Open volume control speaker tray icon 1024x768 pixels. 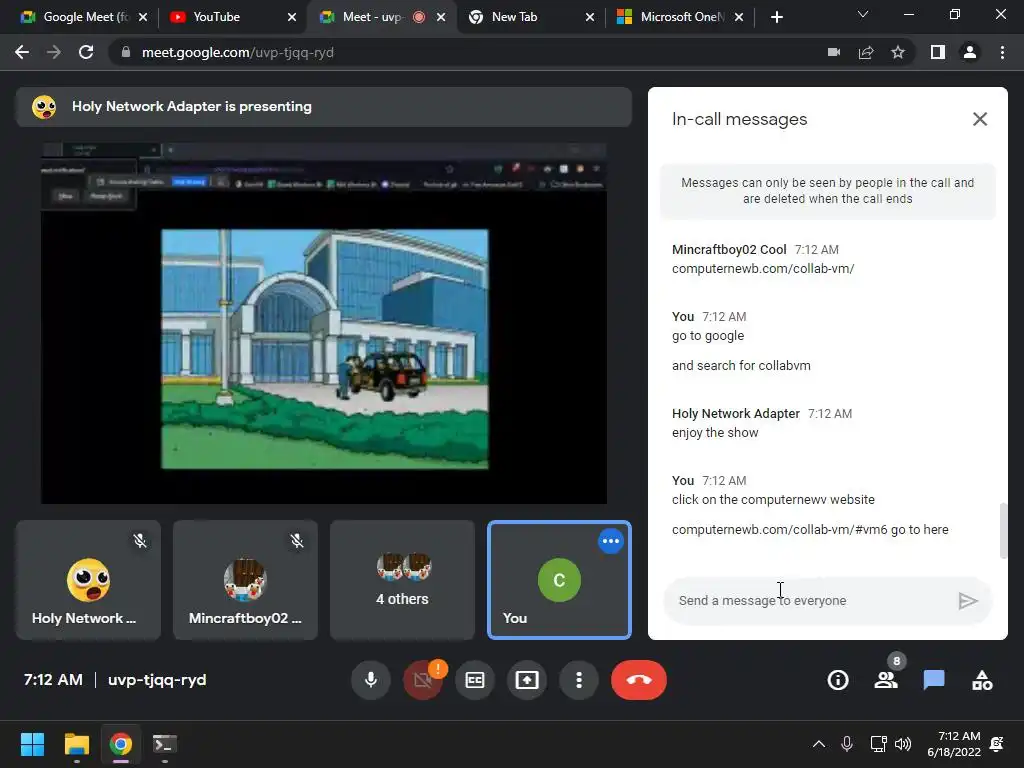click(x=903, y=744)
